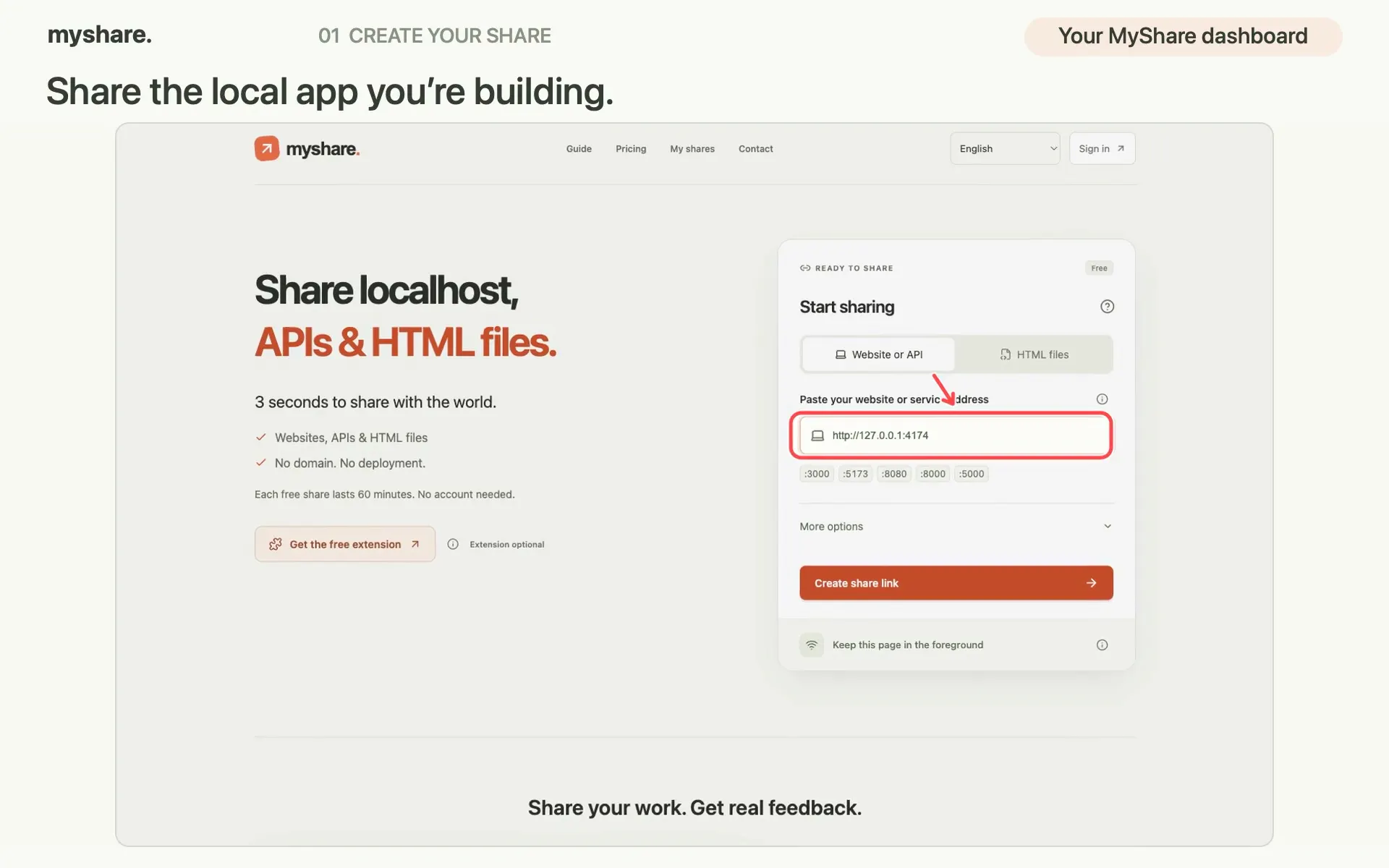Click laptop icon inside the address field
The height and width of the screenshot is (868, 1389).
click(817, 435)
